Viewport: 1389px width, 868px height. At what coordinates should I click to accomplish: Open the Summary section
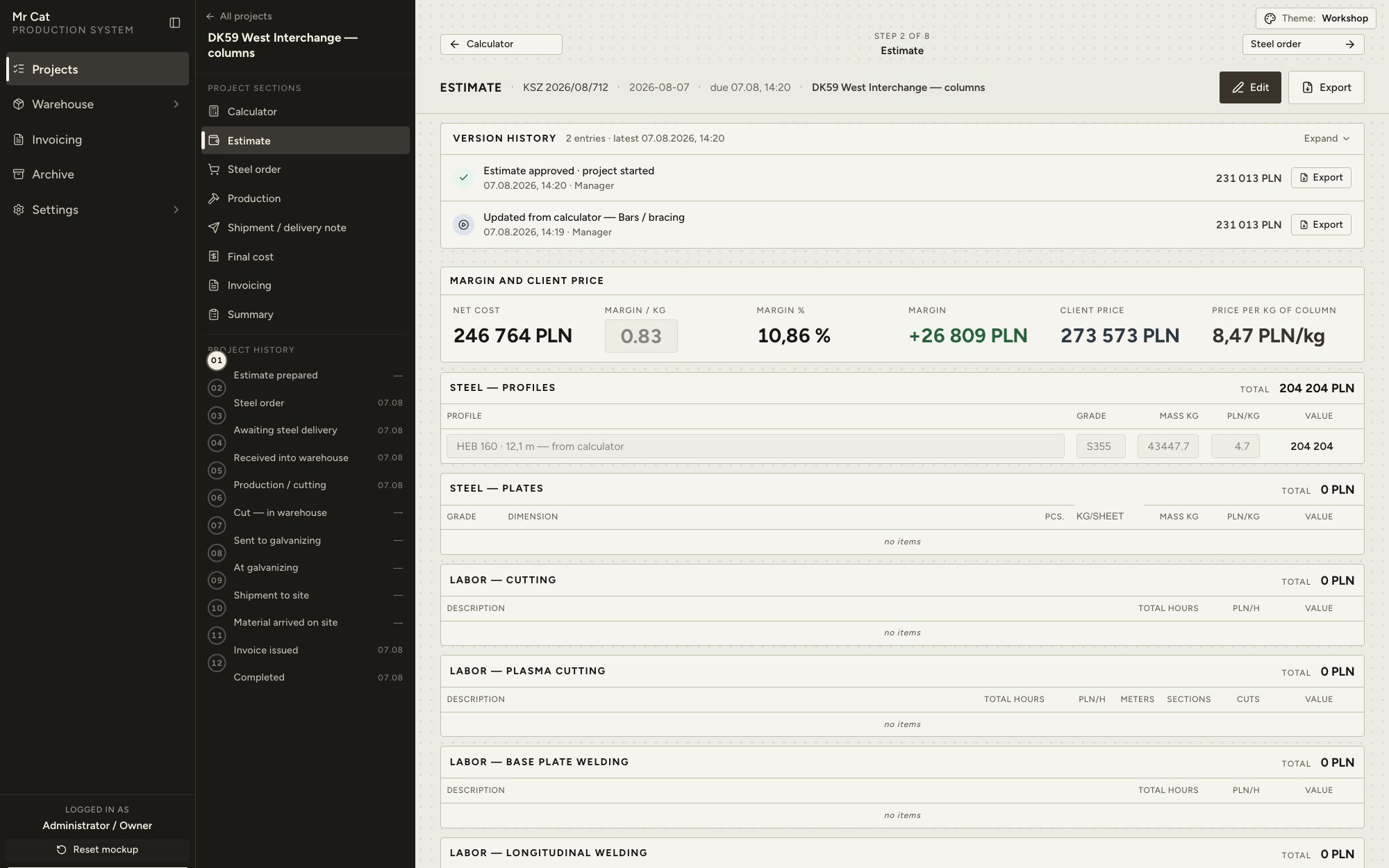(x=306, y=315)
